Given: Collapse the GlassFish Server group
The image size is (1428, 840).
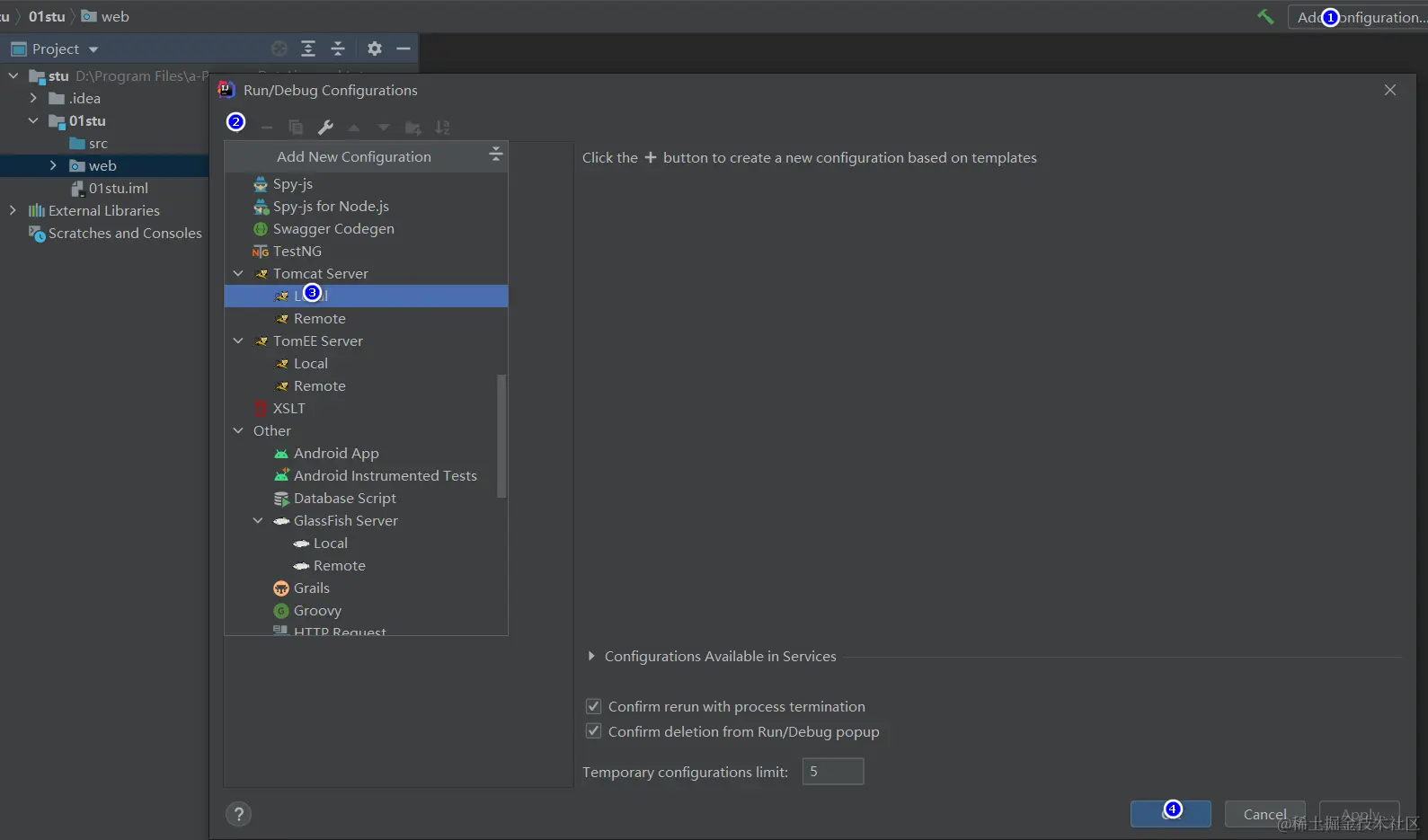Looking at the screenshot, I should coord(258,520).
